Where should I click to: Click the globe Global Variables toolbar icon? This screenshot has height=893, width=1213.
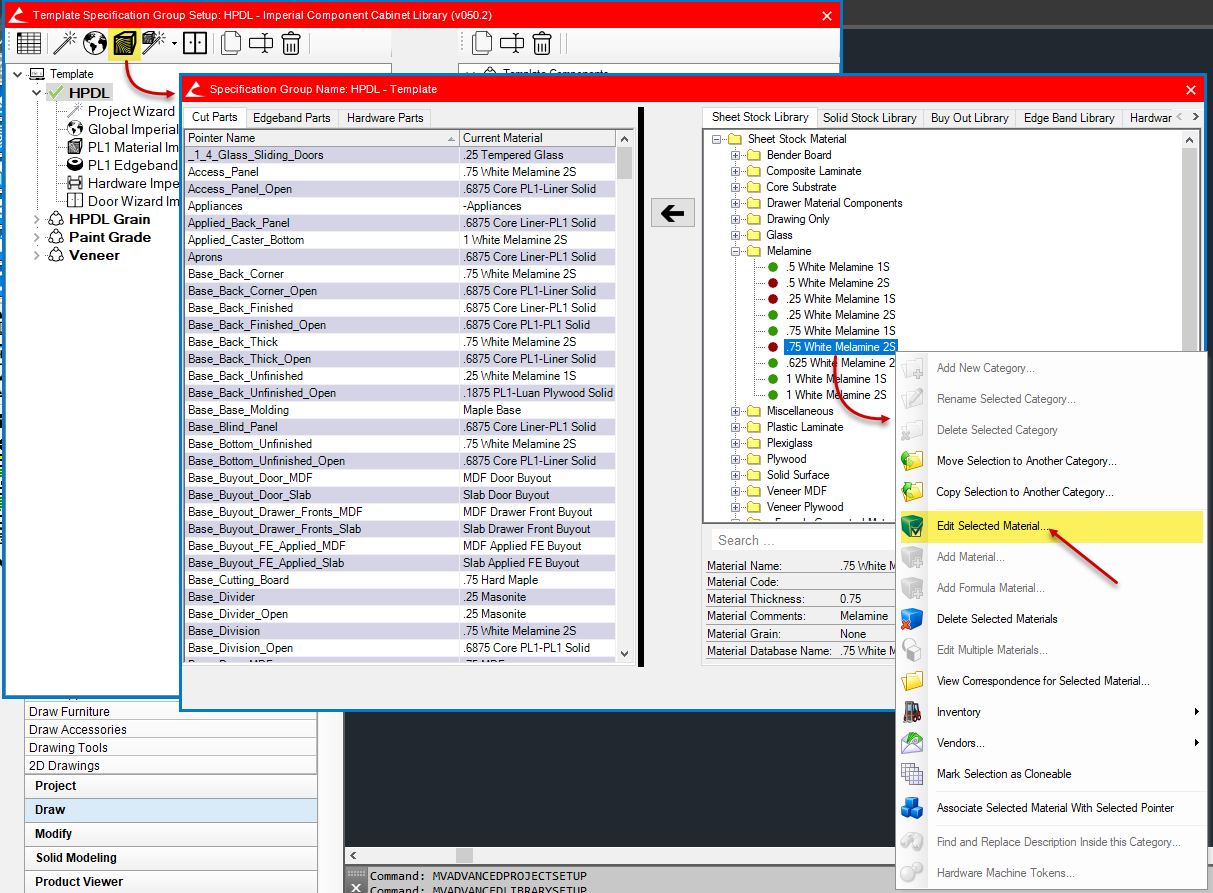pos(95,43)
